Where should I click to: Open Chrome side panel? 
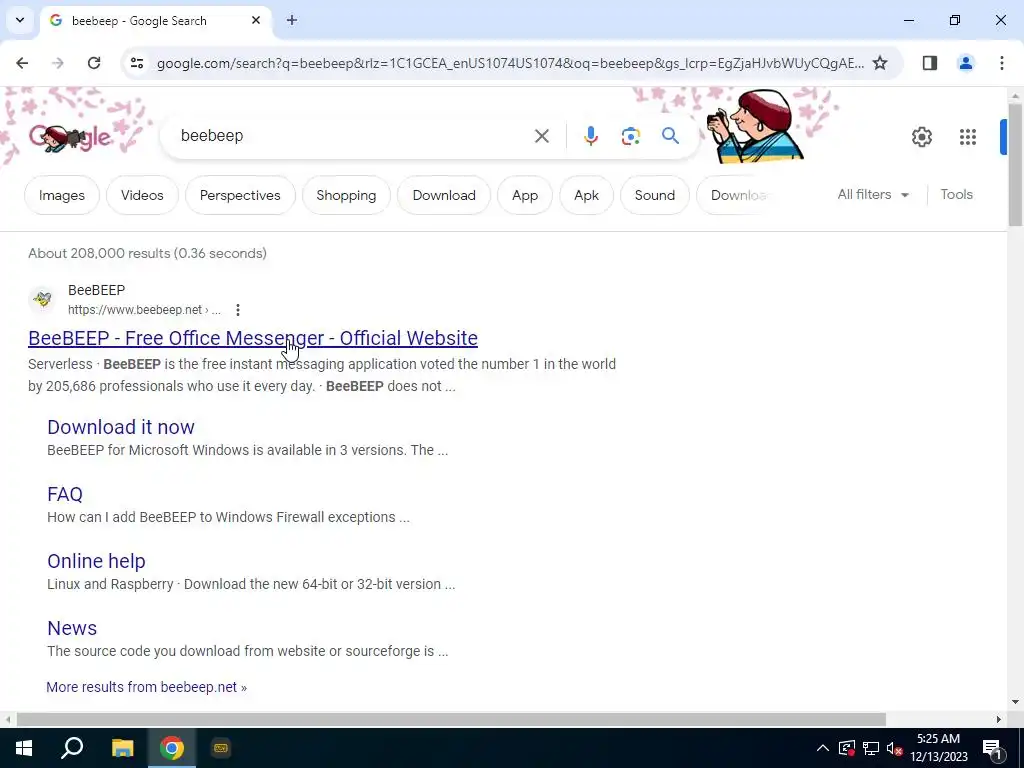[929, 63]
